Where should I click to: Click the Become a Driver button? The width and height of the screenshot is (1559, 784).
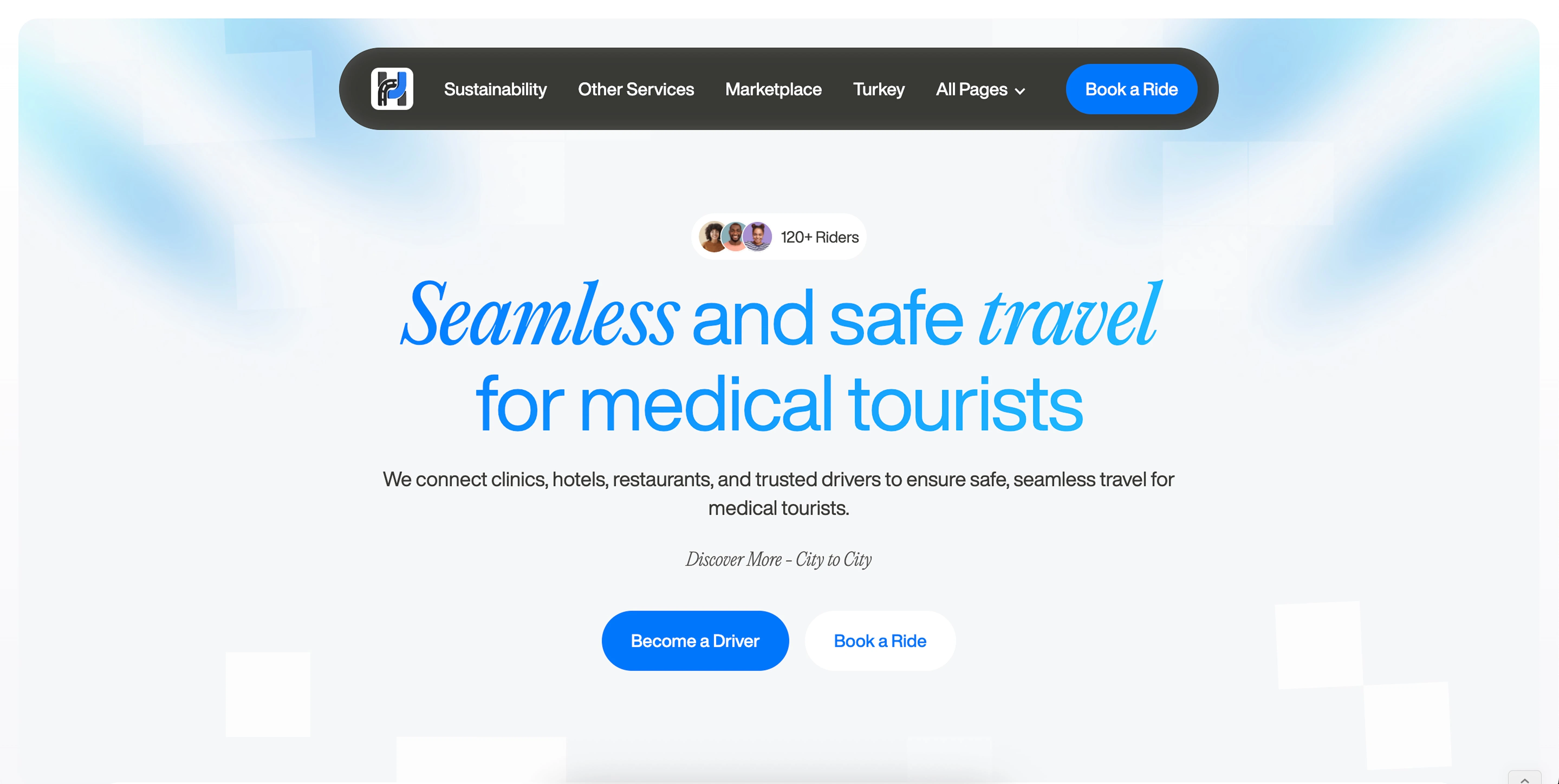695,641
